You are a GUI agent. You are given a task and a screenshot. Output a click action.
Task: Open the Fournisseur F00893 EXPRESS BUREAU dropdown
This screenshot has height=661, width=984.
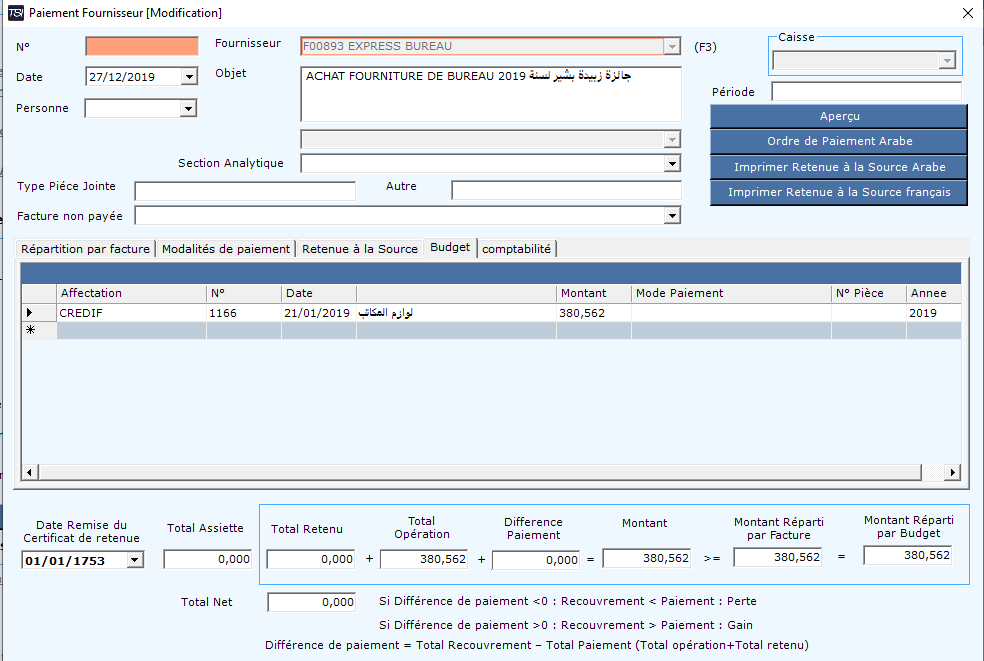point(671,46)
